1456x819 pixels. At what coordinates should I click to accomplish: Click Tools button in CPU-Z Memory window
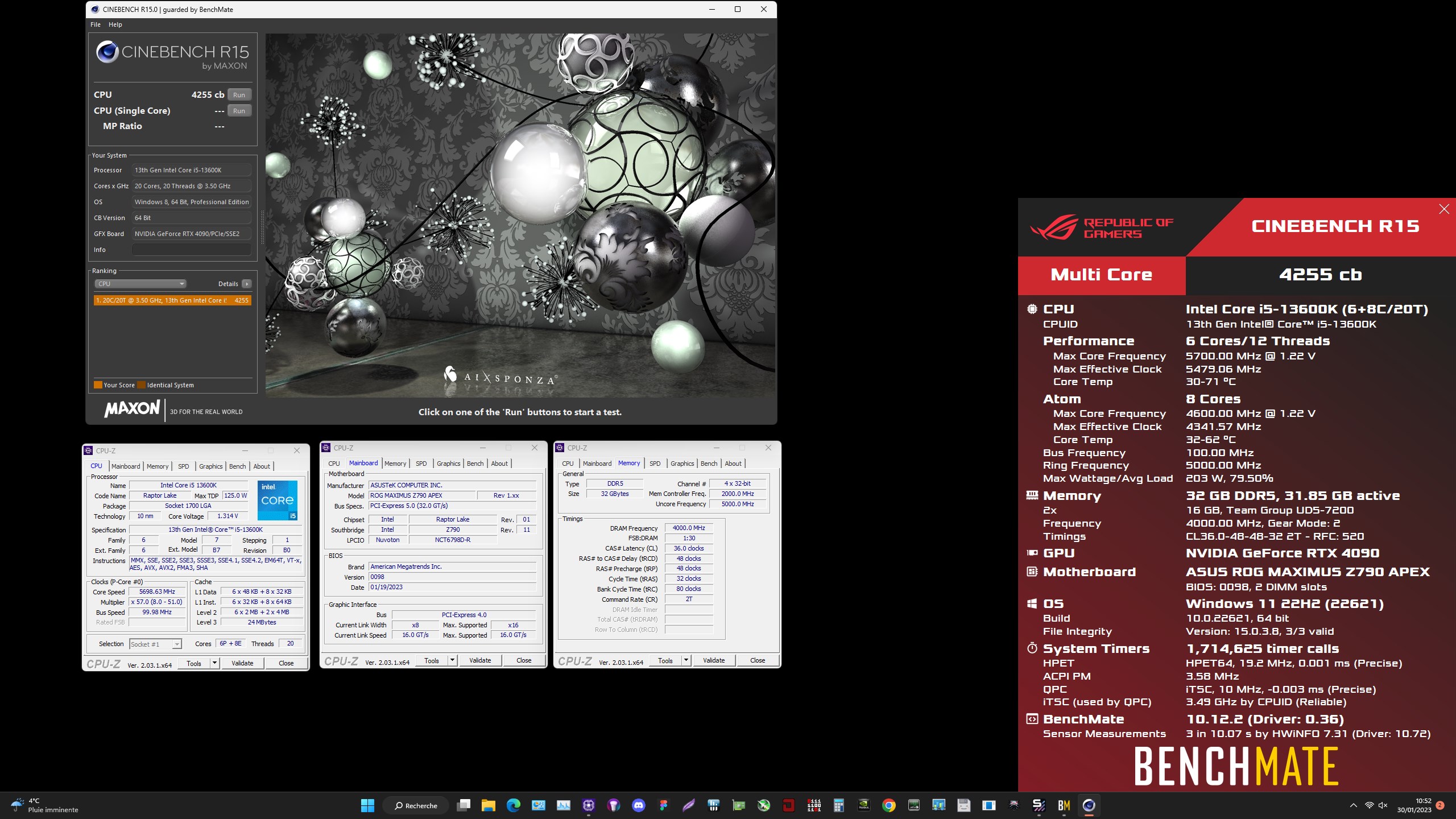coord(665,660)
